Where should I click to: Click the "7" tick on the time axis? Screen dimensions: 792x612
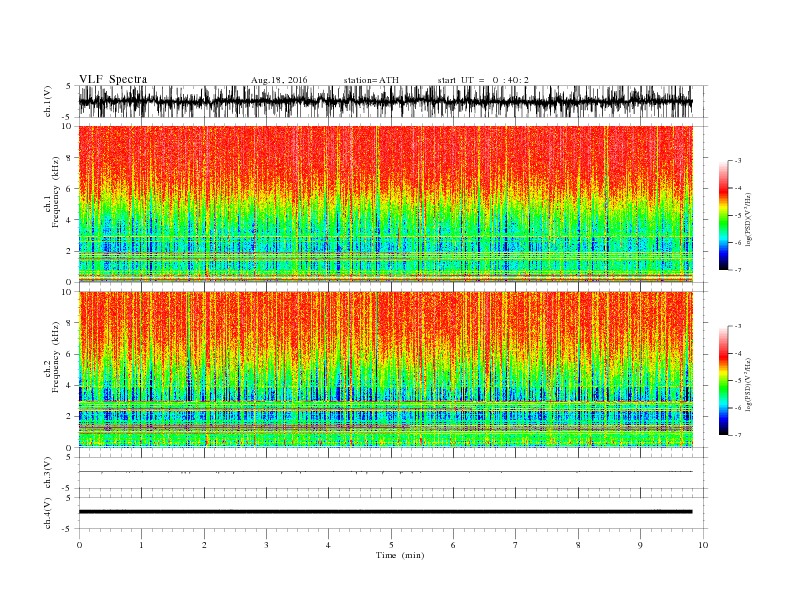pos(516,545)
